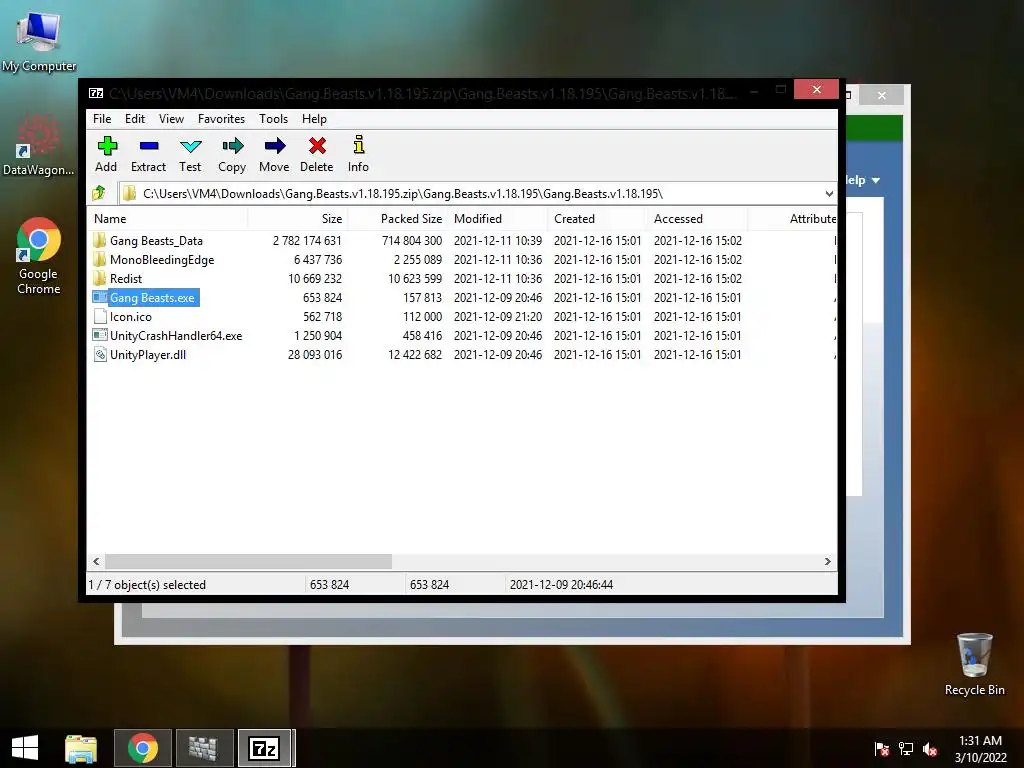
Task: Click the Icon.ico file icon
Action: (x=100, y=316)
